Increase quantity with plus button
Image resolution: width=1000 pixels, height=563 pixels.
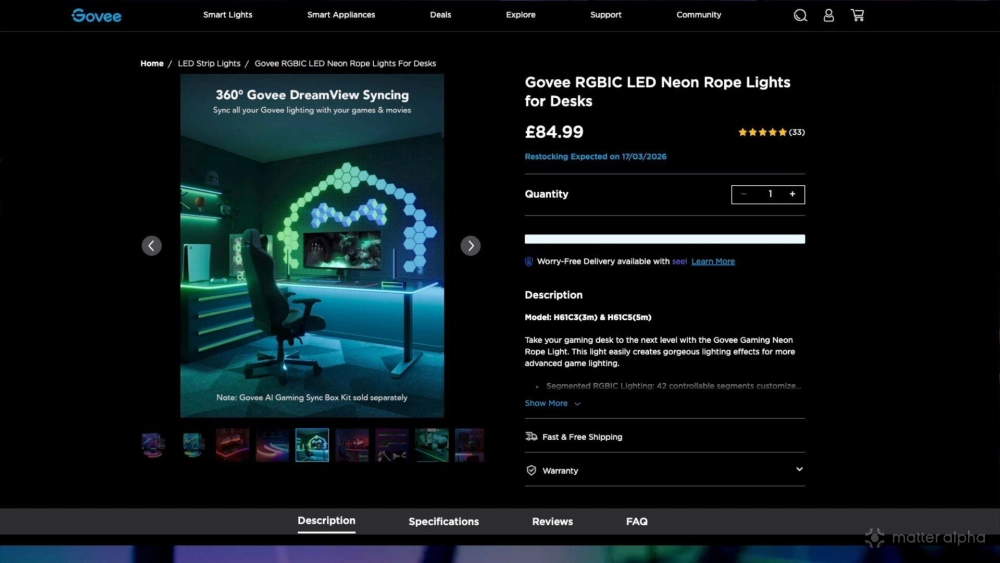point(792,194)
